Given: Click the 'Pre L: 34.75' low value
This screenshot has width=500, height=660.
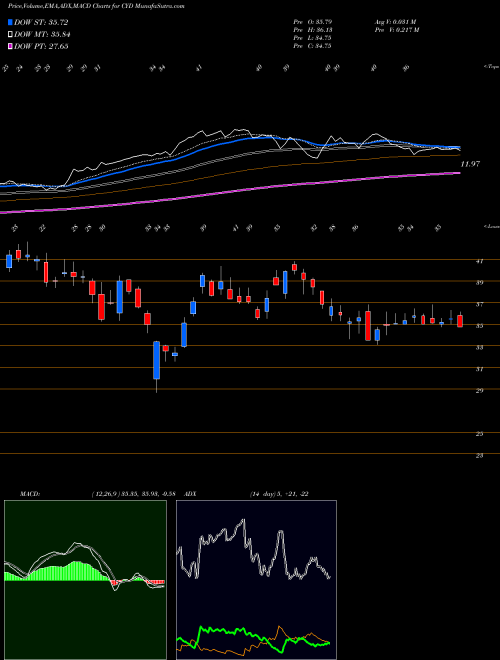Looking at the screenshot, I should 313,38.
